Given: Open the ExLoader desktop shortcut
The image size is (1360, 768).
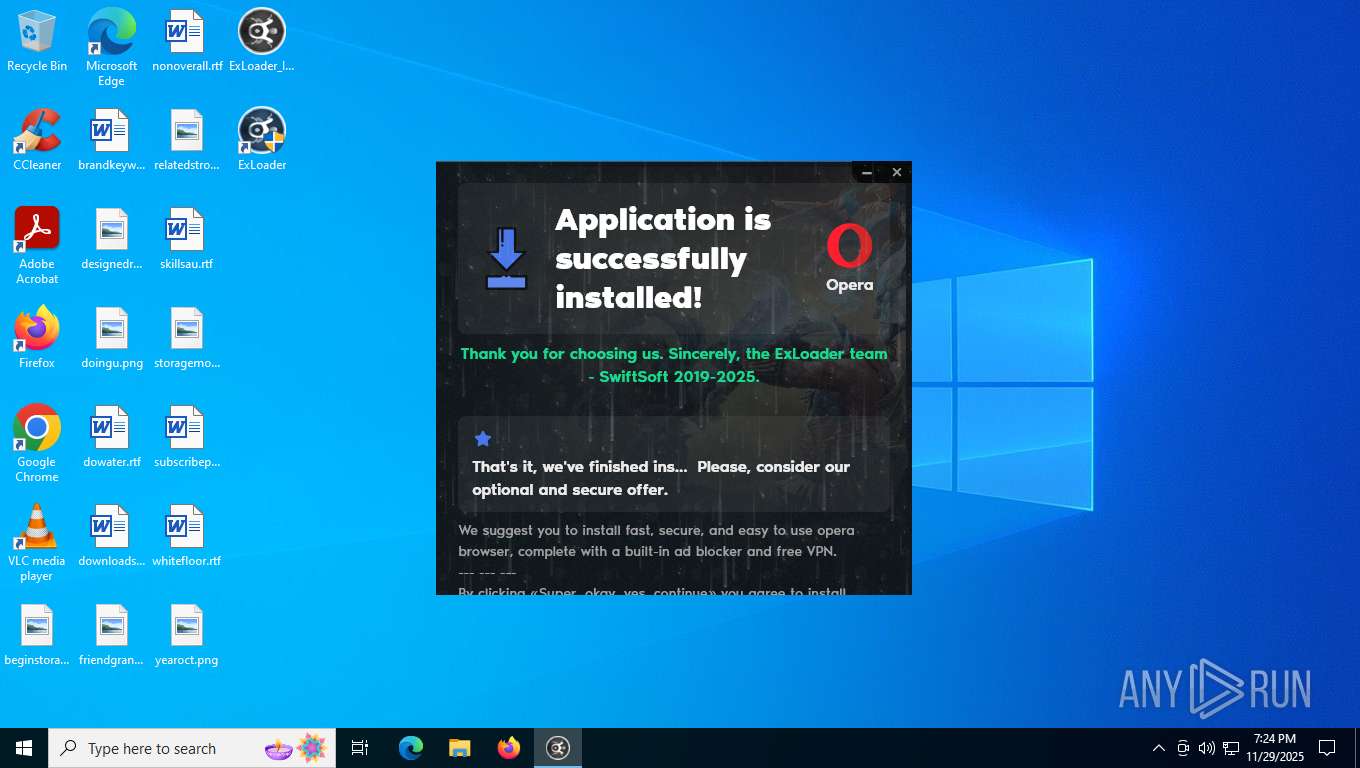Looking at the screenshot, I should point(262,140).
